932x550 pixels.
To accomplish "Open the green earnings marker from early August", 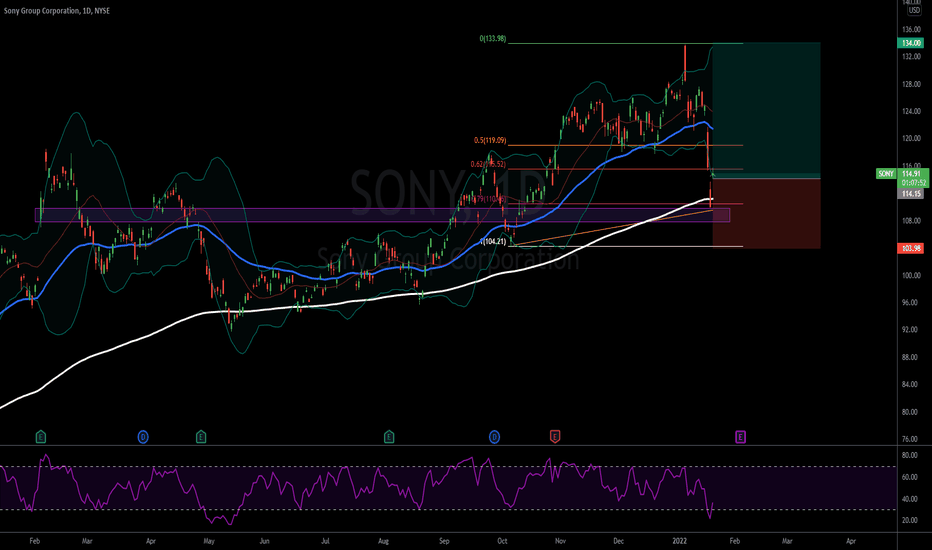I will (x=389, y=437).
